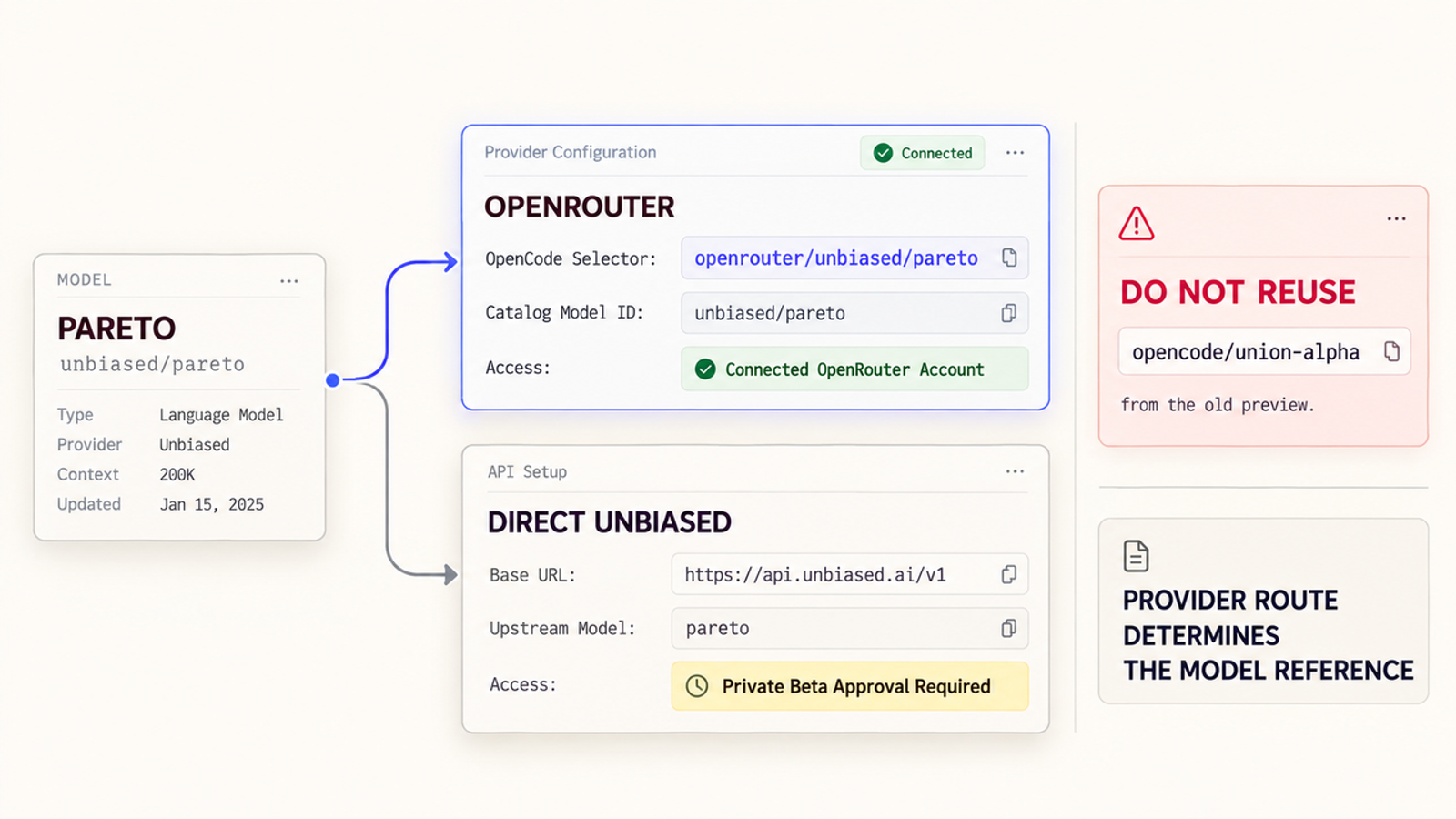Image resolution: width=1456 pixels, height=819 pixels.
Task: Click the Connected status badge
Action: (923, 153)
